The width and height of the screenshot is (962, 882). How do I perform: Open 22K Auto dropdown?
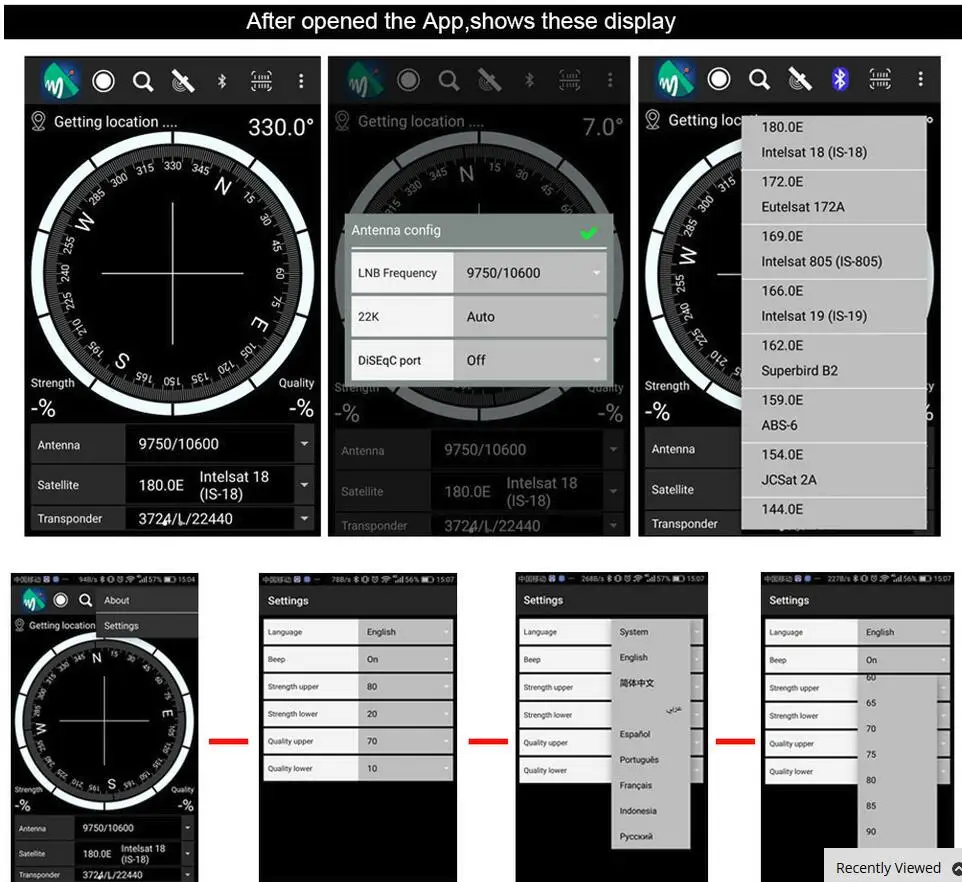529,316
